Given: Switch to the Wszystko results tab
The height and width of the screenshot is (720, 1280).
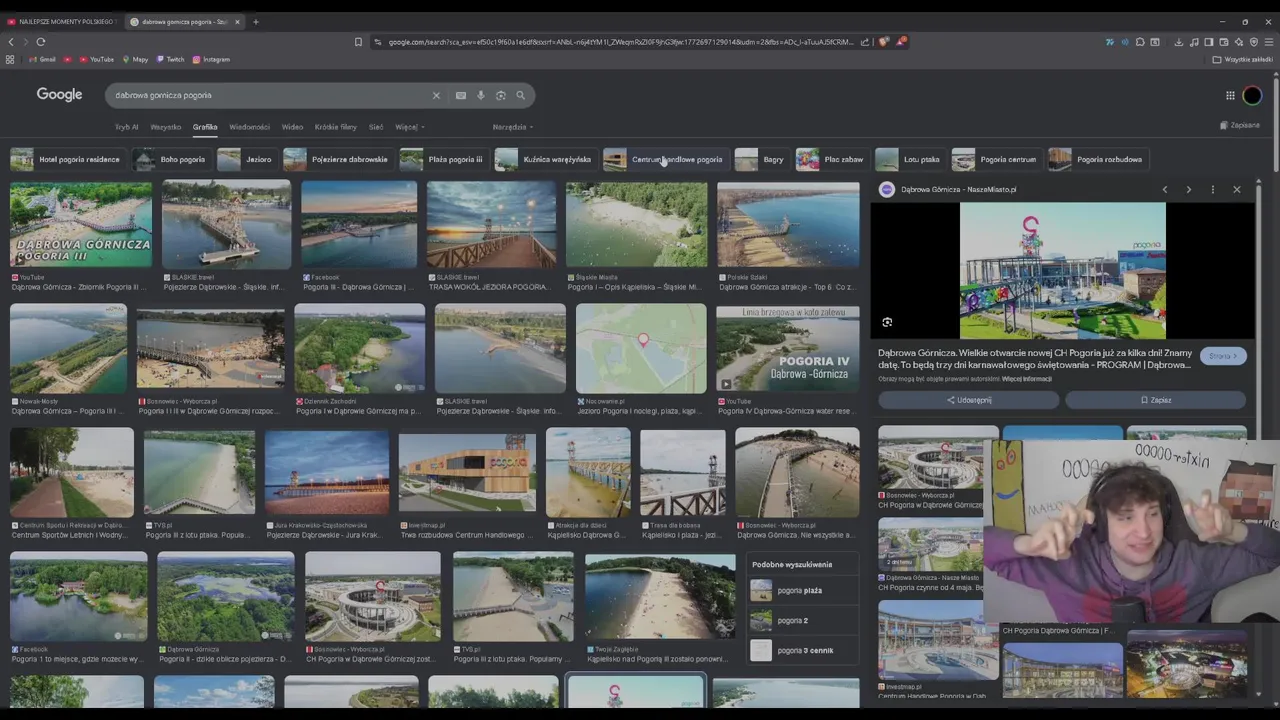Looking at the screenshot, I should tap(165, 127).
